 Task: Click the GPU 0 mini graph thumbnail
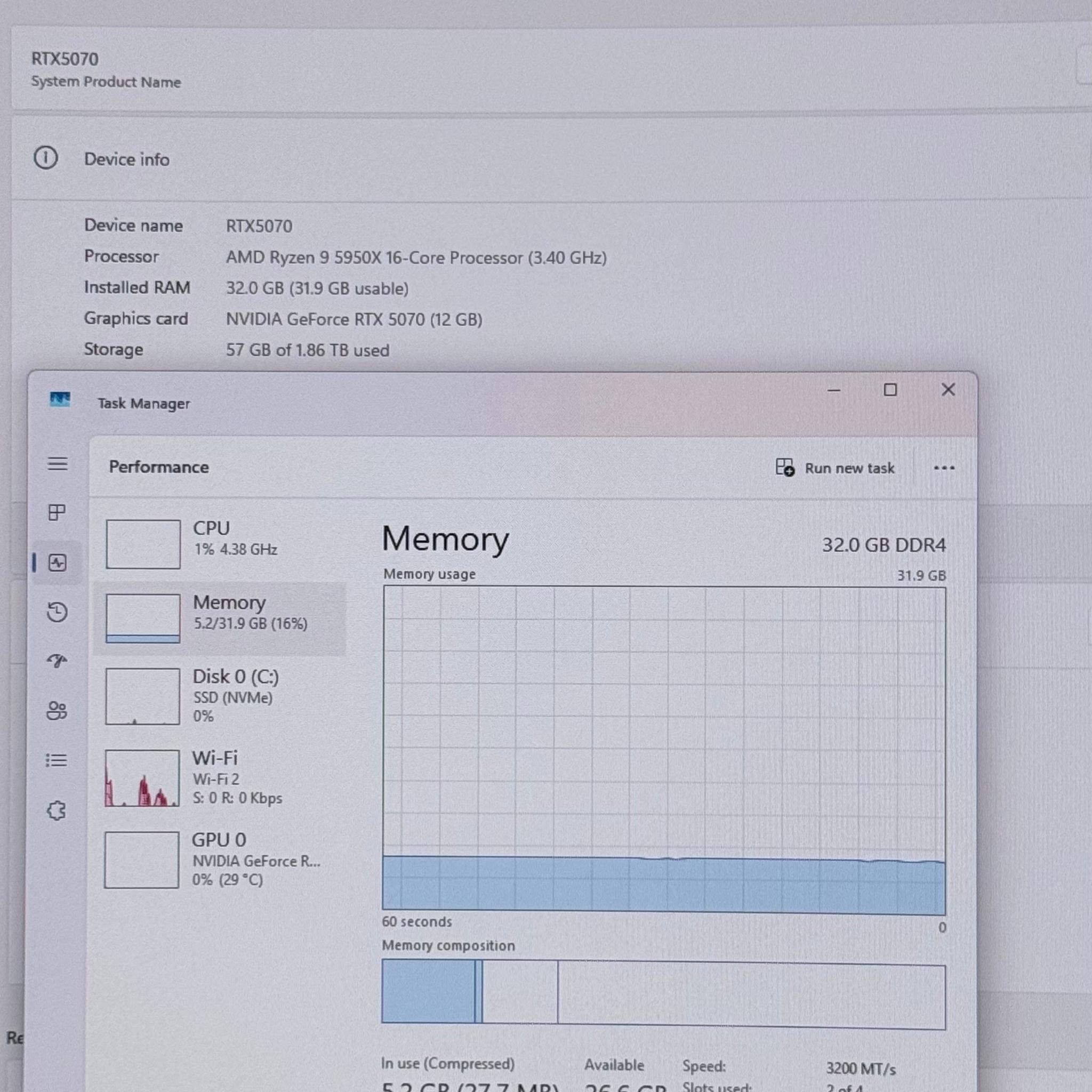pyautogui.click(x=141, y=860)
